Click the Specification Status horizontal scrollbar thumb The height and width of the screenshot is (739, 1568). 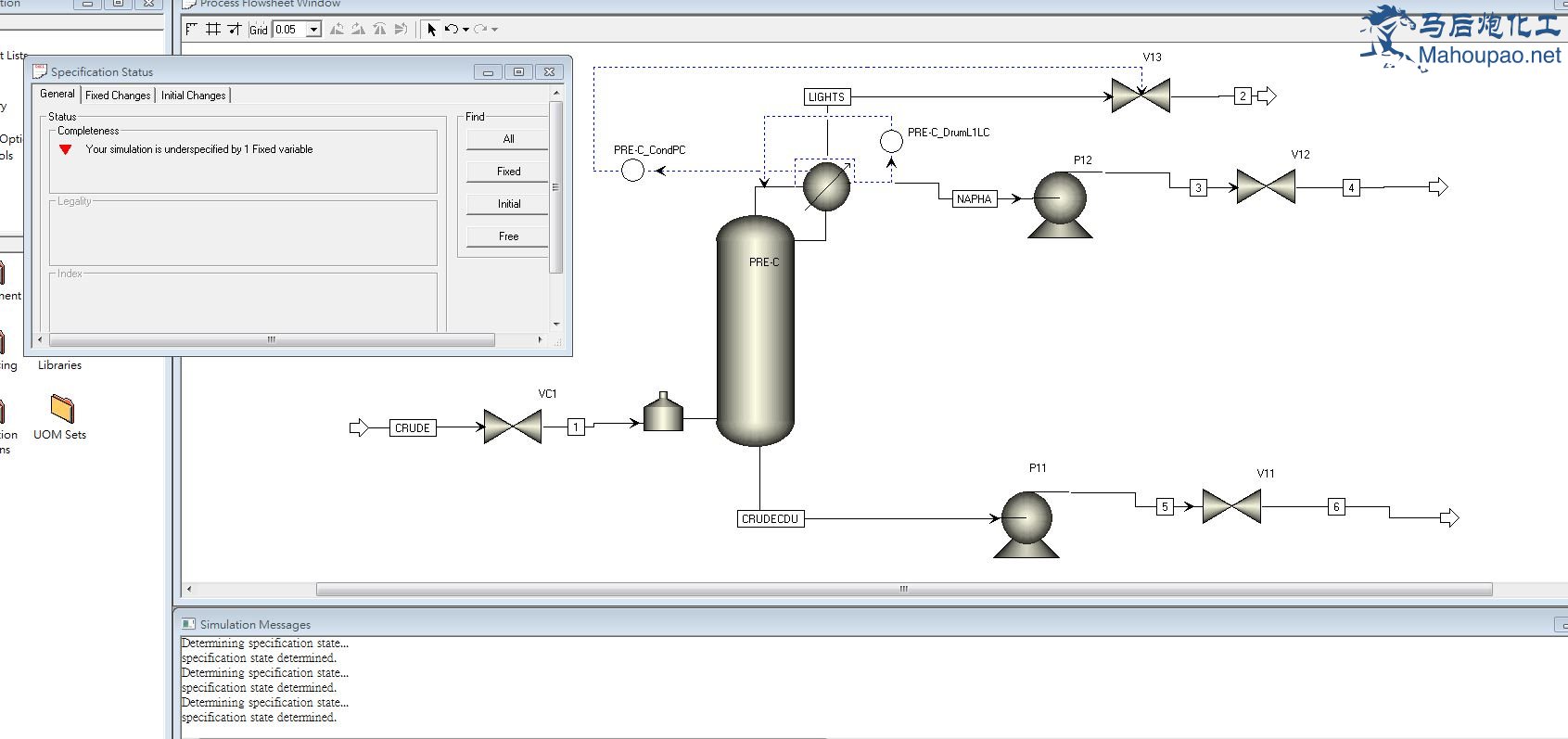point(272,339)
